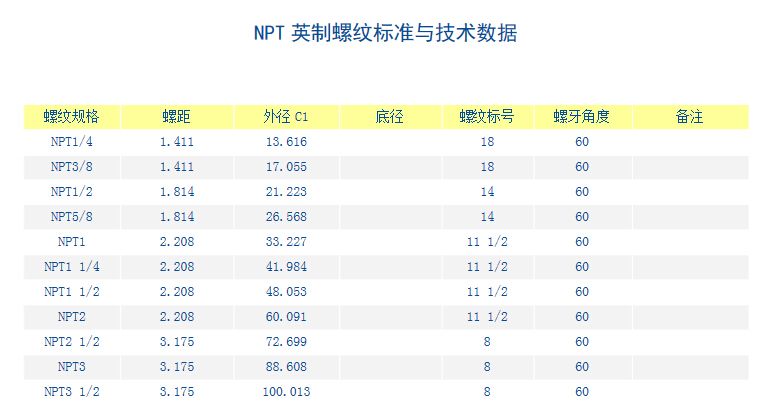
Task: Click the NPT3/8 row label
Action: pyautogui.click(x=71, y=167)
